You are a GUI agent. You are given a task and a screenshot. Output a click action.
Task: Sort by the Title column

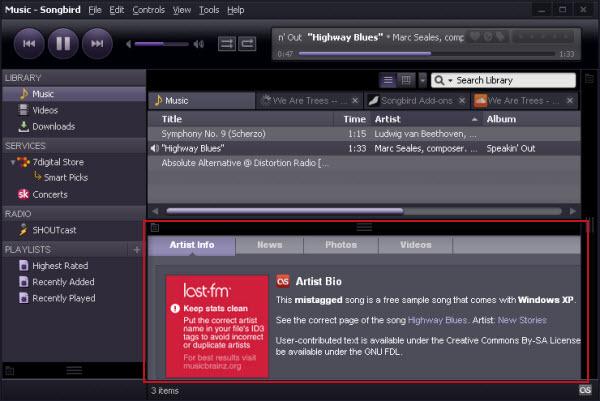[241, 119]
